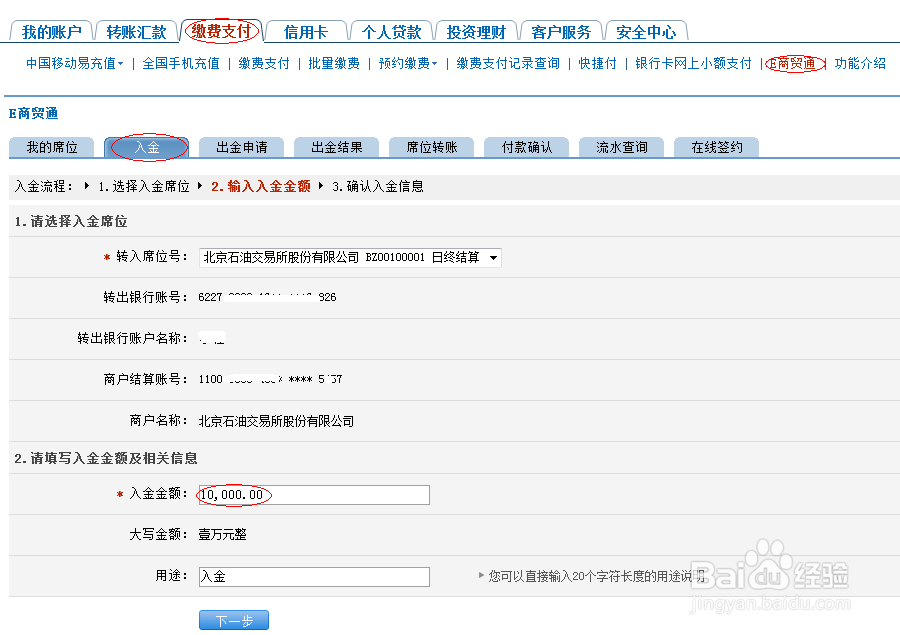Click inside the 用途 input field
This screenshot has width=900, height=635.
(313, 576)
